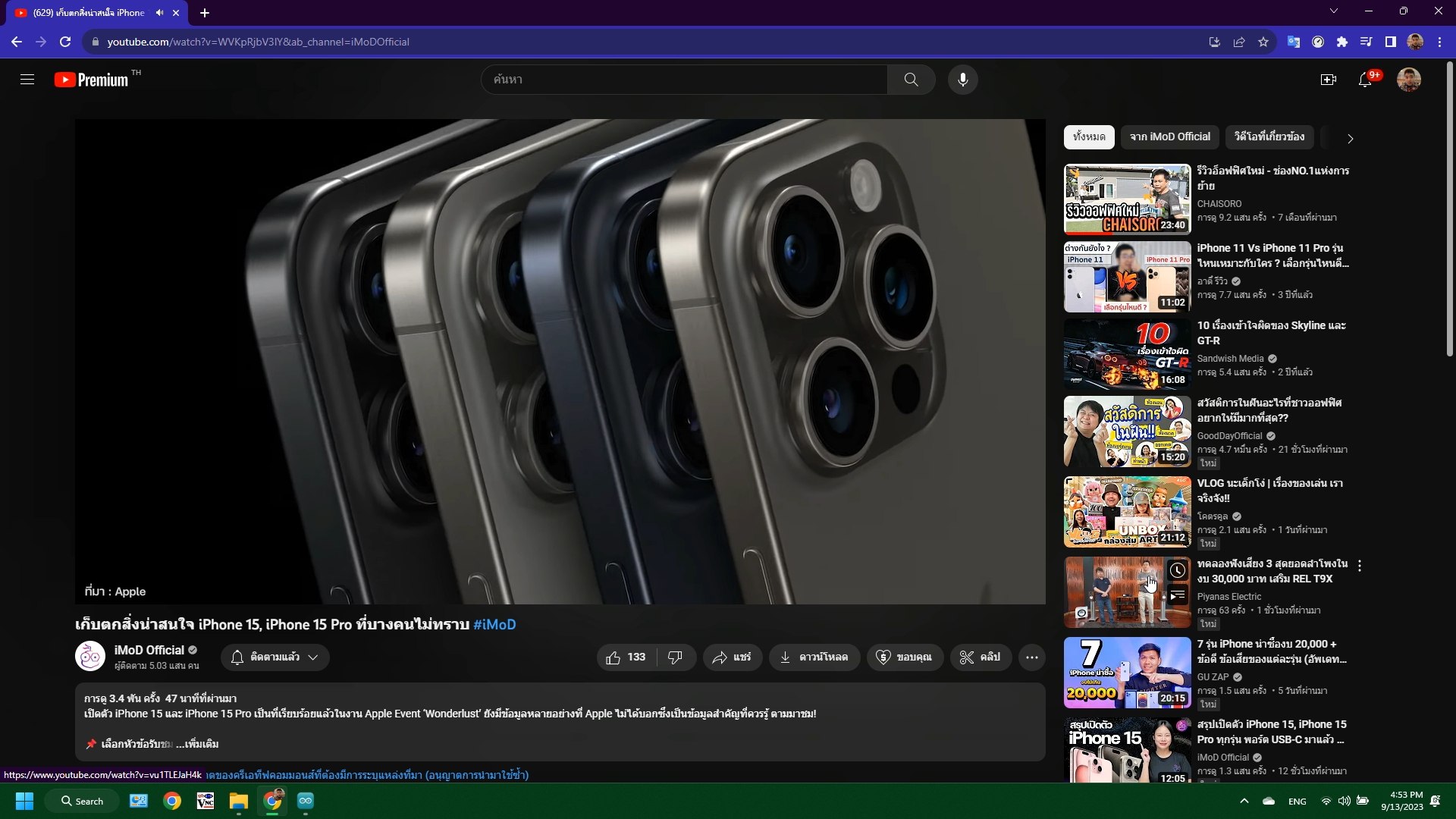The width and height of the screenshot is (1456, 819).
Task: Add Piyanas Electric video to queue
Action: 1178,596
